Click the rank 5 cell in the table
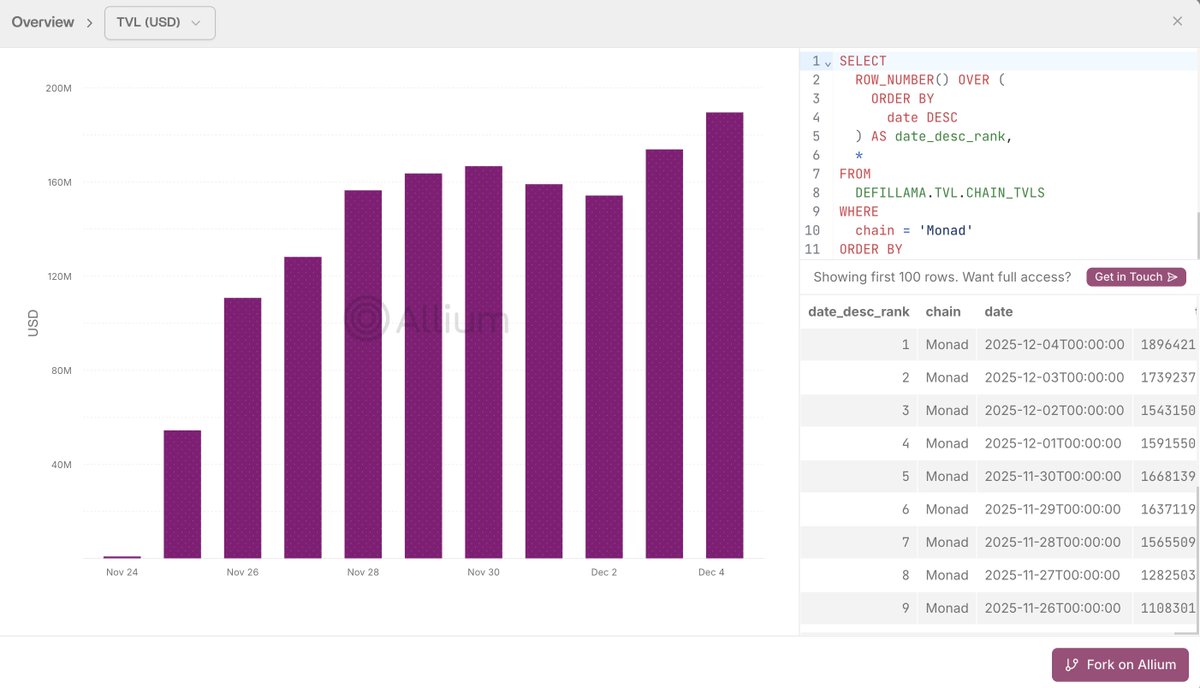The height and width of the screenshot is (688, 1200). [859, 476]
